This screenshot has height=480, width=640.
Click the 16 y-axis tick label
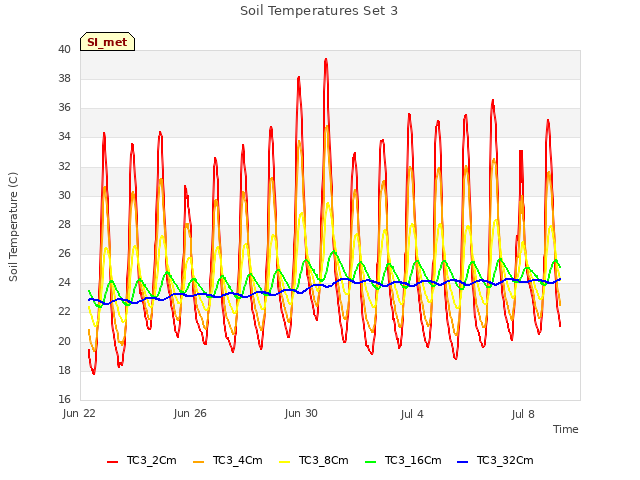click(x=64, y=400)
